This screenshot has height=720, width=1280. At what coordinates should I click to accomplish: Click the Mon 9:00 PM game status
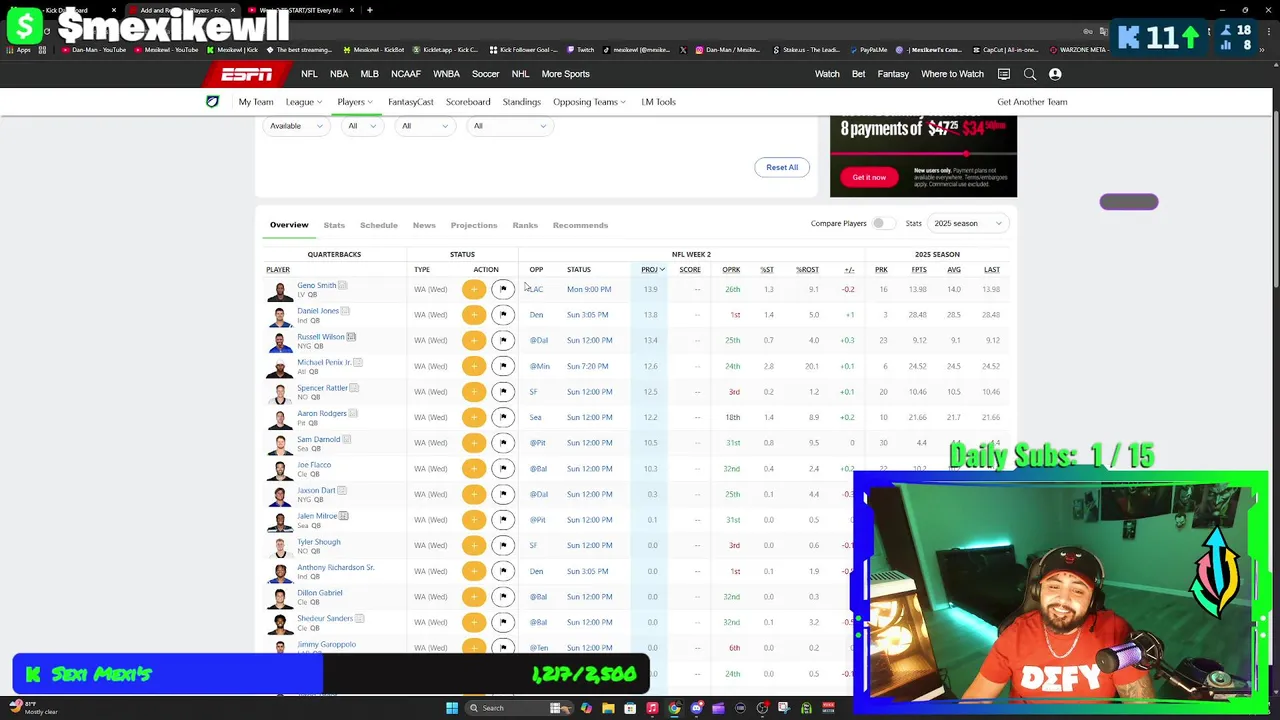click(589, 289)
